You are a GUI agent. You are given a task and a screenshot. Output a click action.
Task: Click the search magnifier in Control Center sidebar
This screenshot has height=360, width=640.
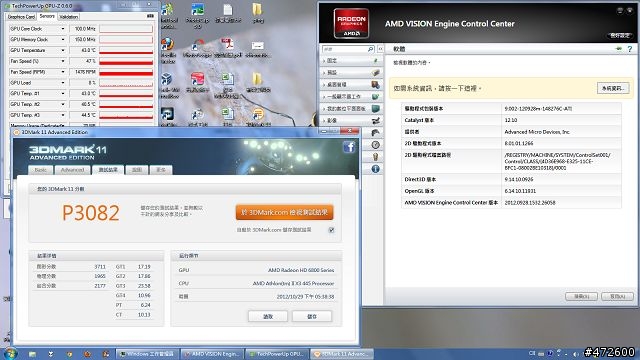pyautogui.click(x=370, y=49)
